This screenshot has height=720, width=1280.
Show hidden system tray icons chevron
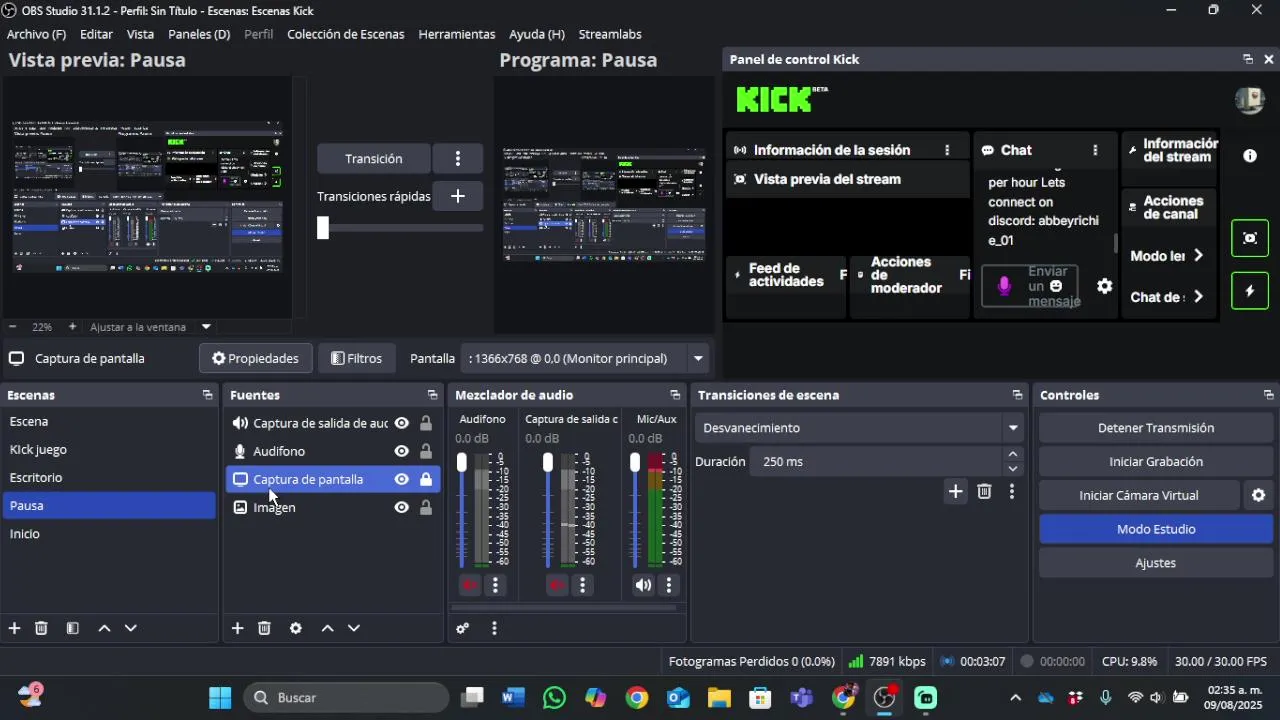click(x=1015, y=698)
